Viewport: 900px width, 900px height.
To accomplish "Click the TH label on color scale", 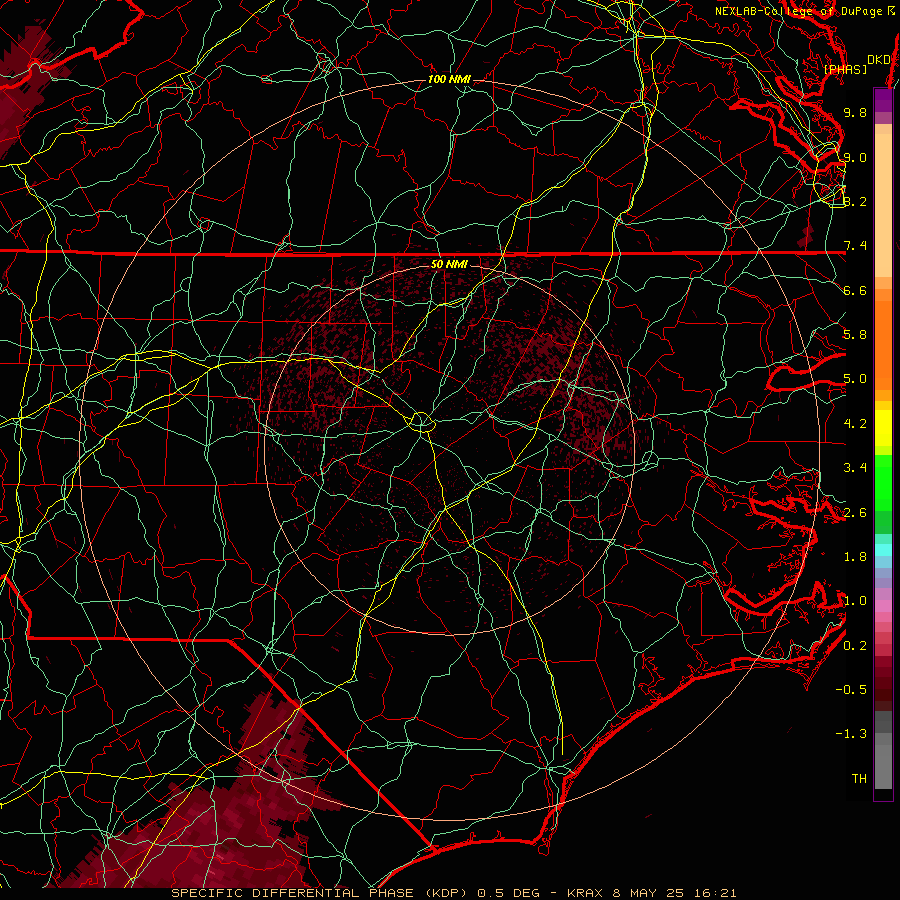I will (859, 779).
